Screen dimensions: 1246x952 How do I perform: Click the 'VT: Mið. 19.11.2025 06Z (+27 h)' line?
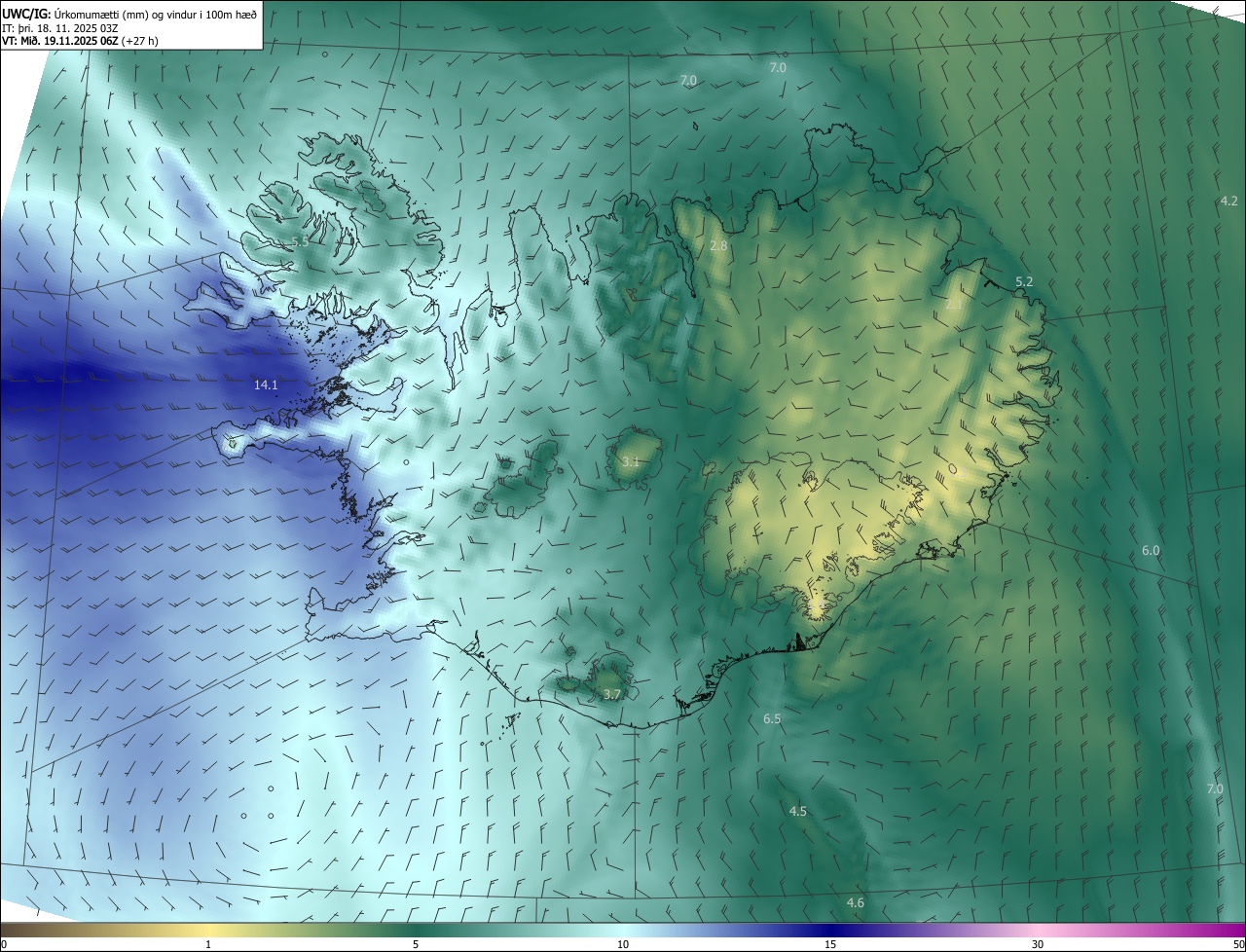pos(81,41)
